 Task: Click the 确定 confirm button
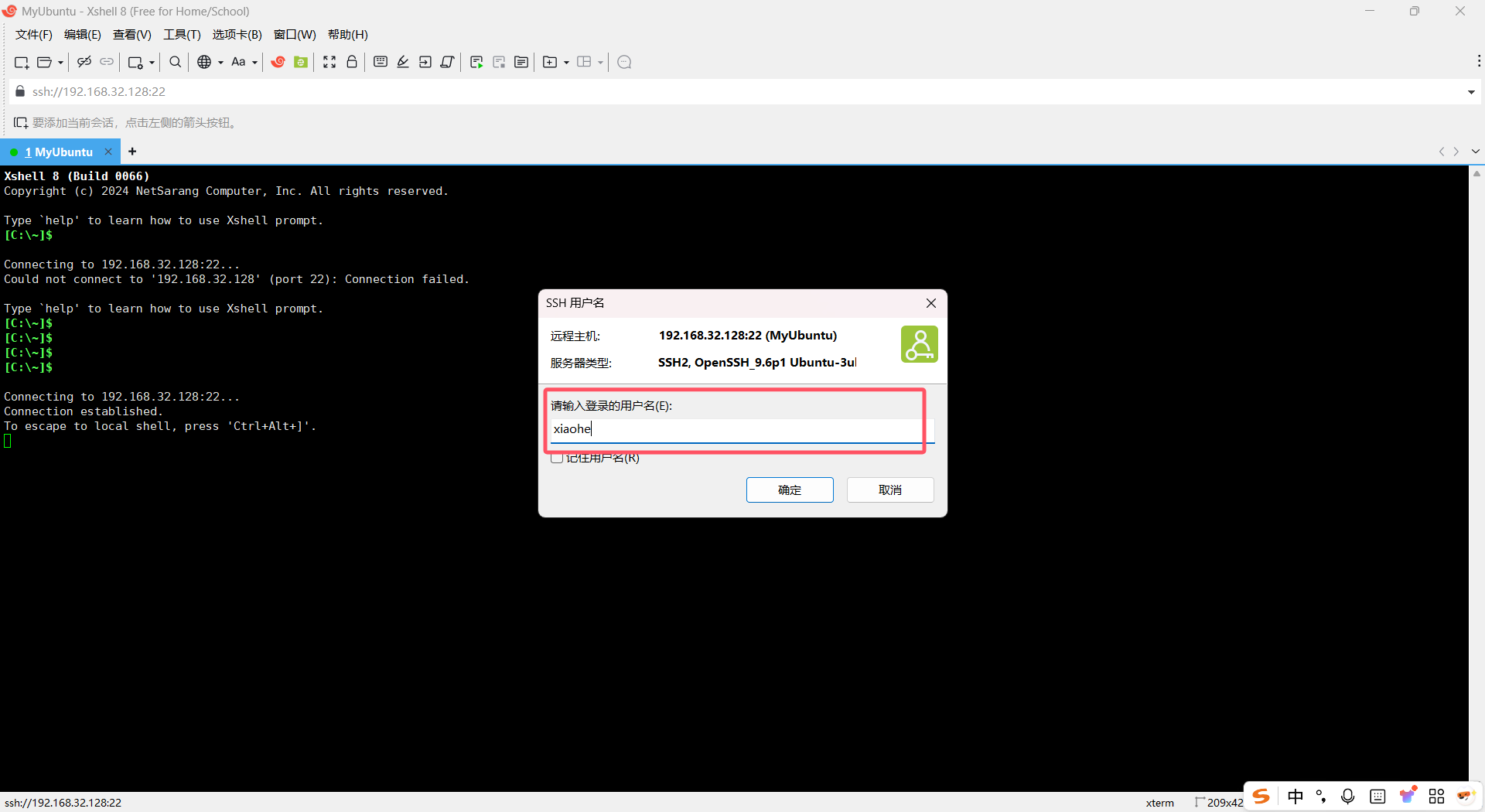(790, 490)
